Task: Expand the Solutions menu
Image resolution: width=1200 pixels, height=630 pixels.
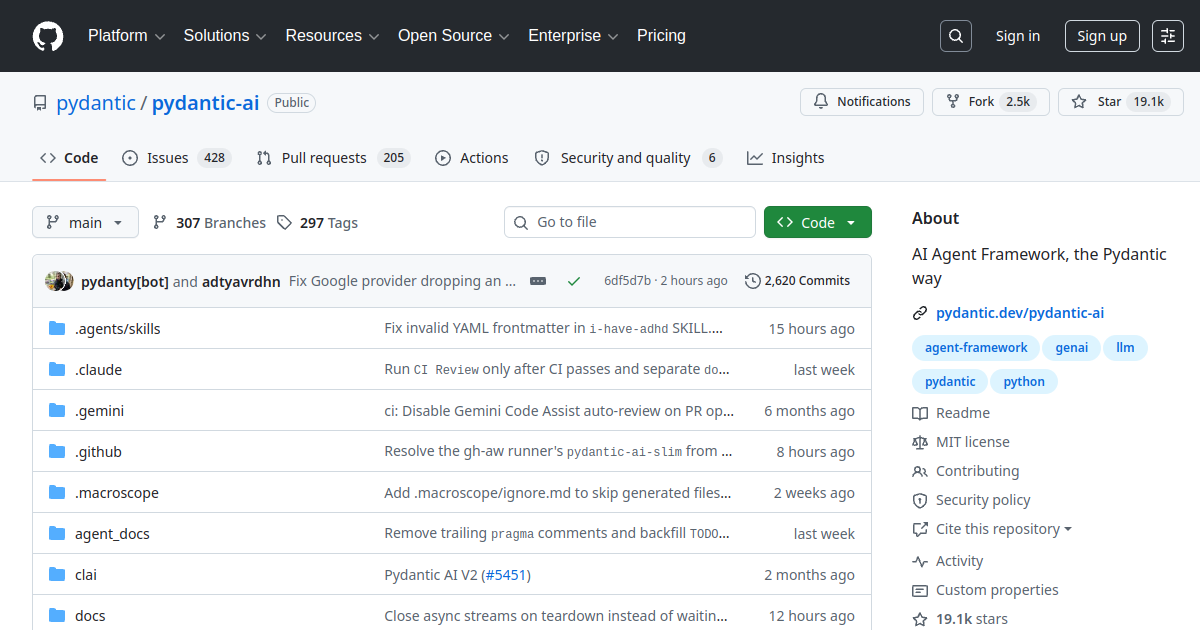Action: [x=225, y=36]
